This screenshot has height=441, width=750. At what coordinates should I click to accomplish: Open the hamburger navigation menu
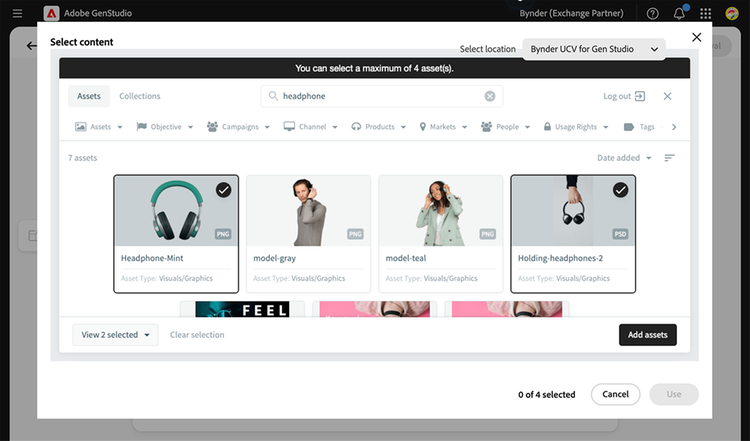pos(17,13)
